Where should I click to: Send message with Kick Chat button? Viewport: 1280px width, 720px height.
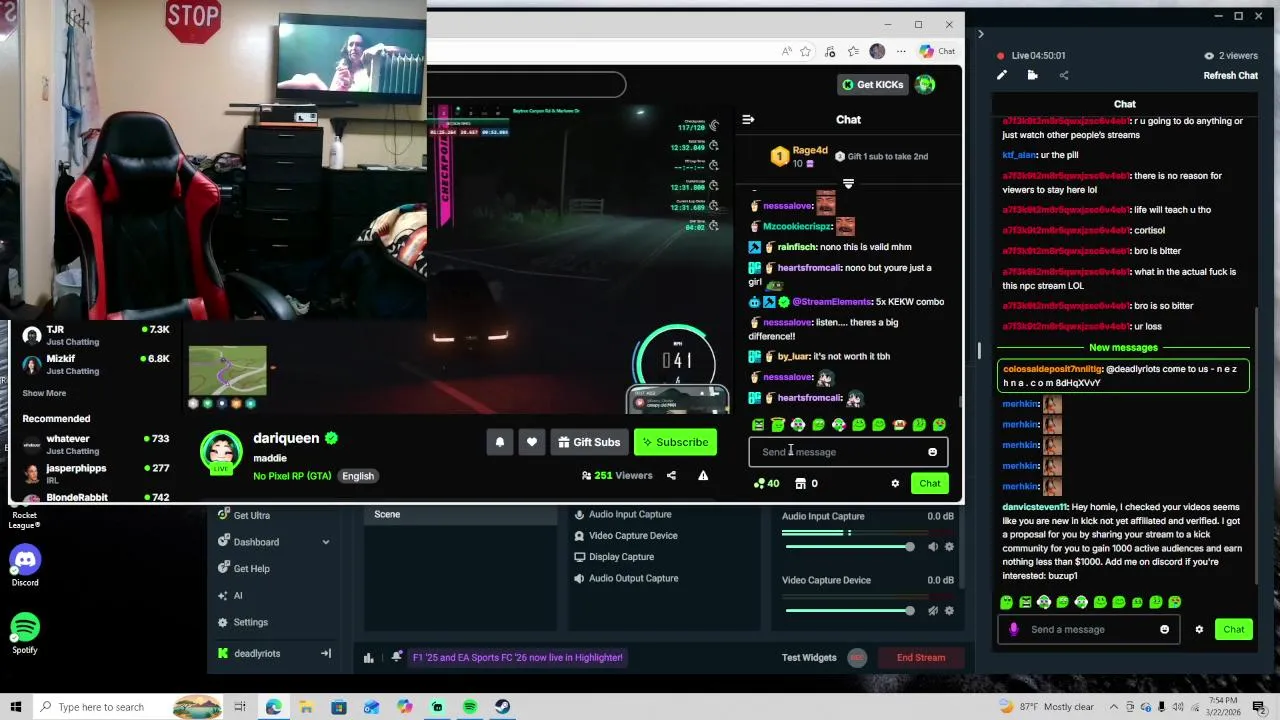930,484
